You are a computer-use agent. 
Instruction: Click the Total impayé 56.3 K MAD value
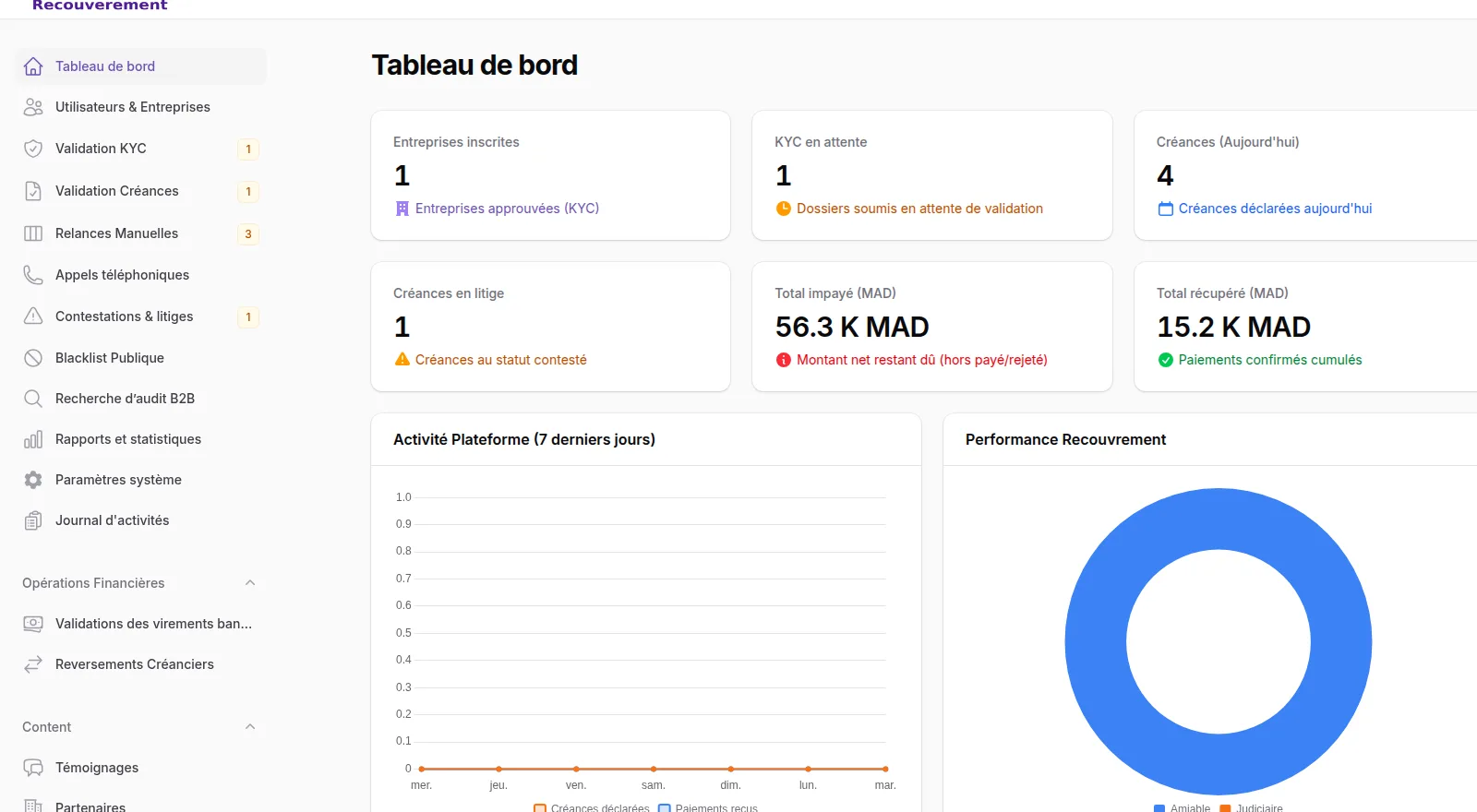coord(852,327)
